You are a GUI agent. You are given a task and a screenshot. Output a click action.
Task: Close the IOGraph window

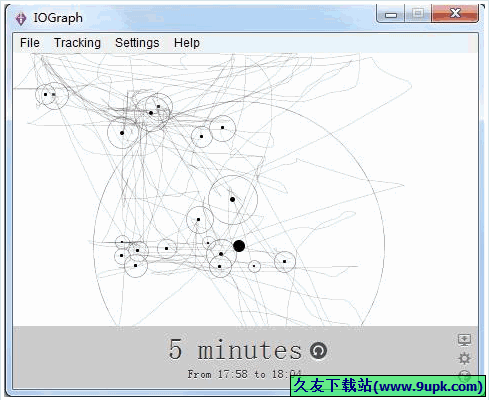click(455, 14)
